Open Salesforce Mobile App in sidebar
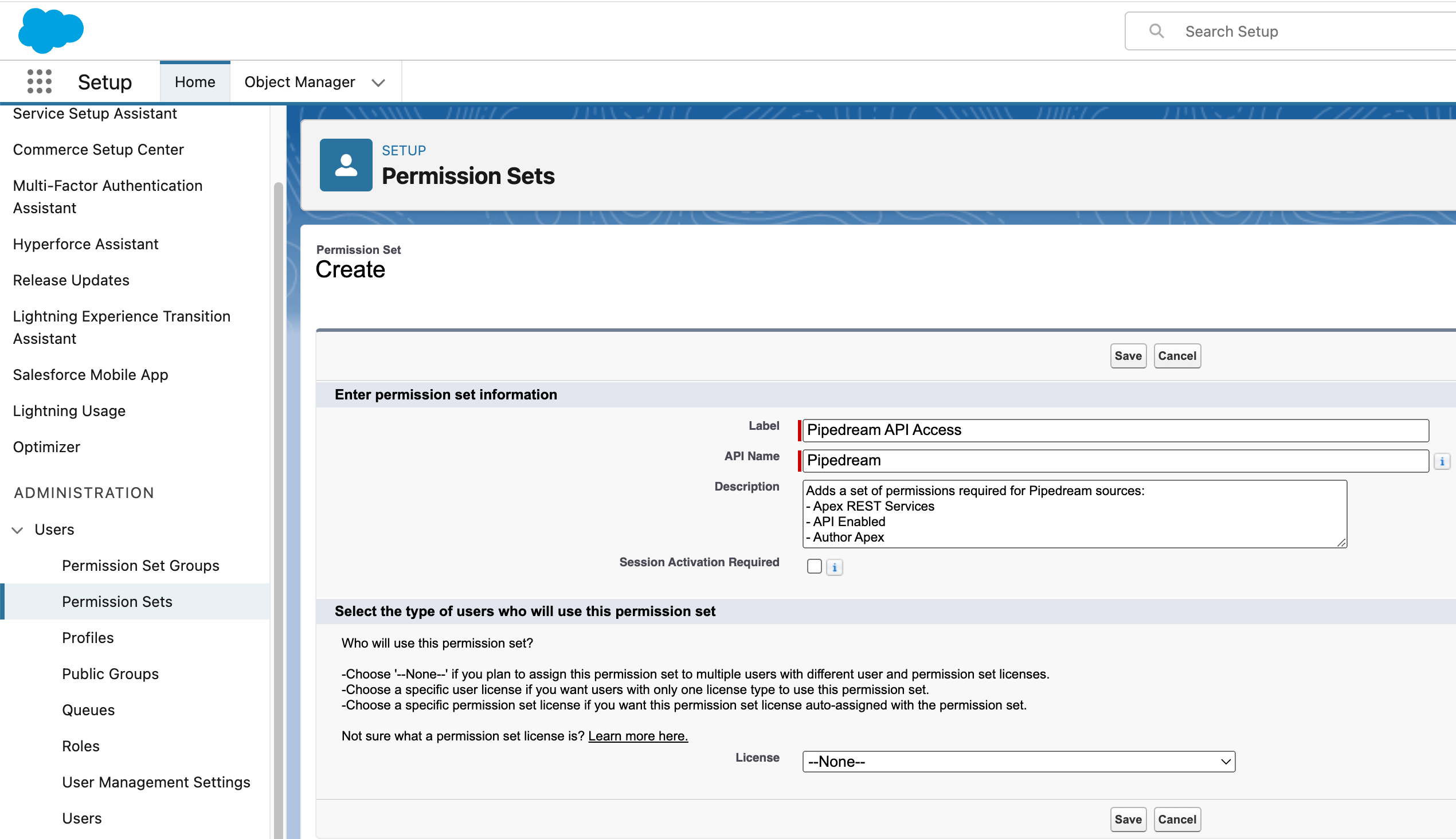 click(x=90, y=375)
